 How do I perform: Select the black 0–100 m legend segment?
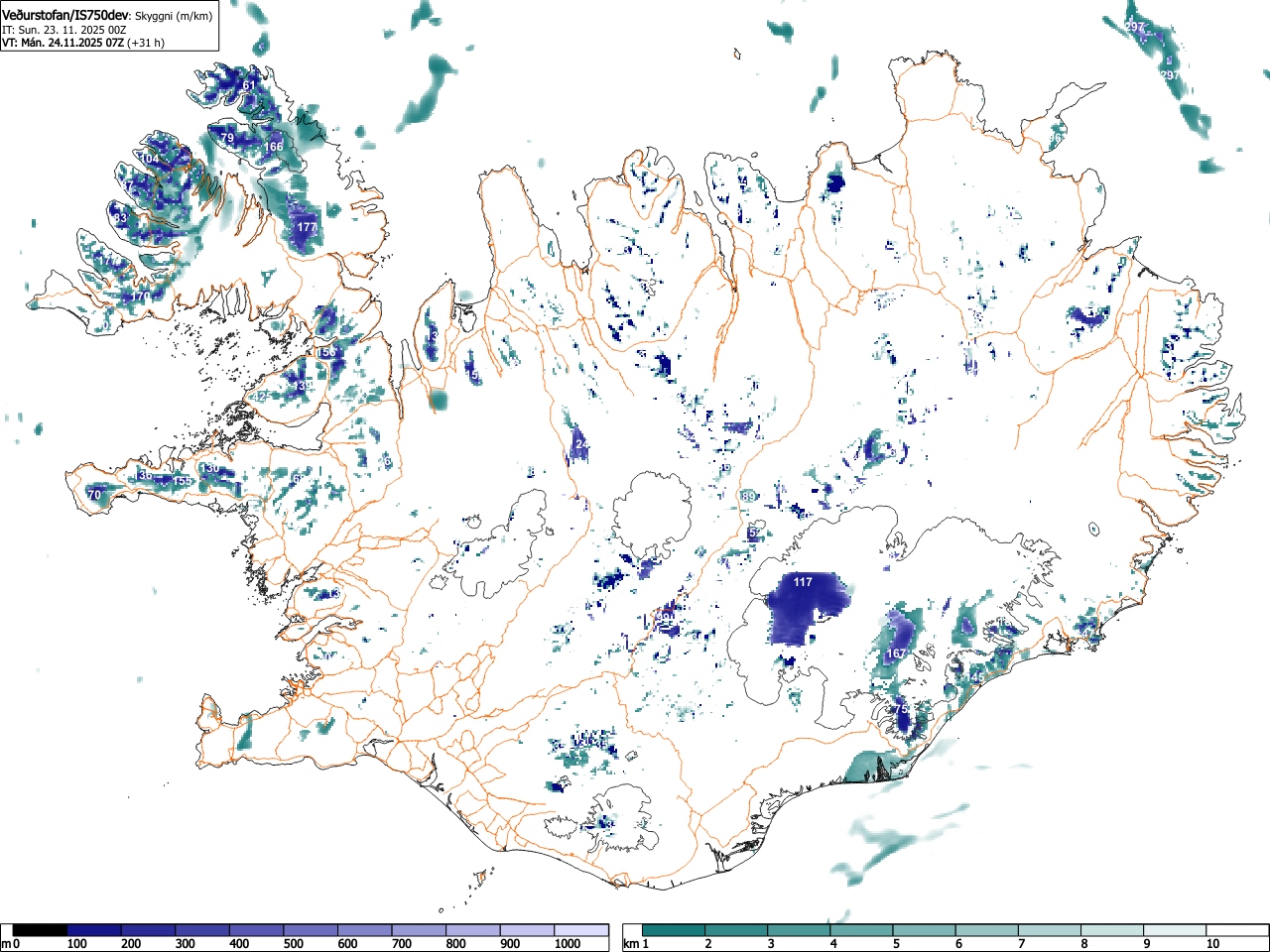click(x=41, y=930)
